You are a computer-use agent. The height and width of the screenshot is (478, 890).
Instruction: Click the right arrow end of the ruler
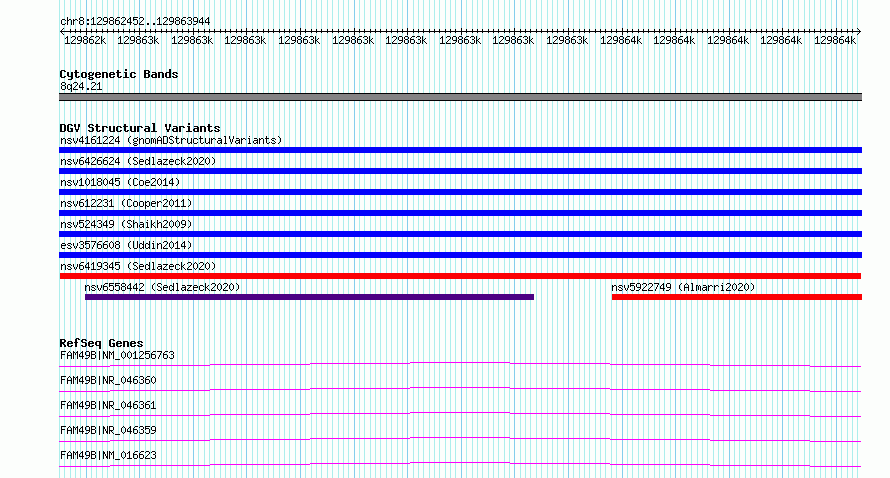[x=859, y=32]
